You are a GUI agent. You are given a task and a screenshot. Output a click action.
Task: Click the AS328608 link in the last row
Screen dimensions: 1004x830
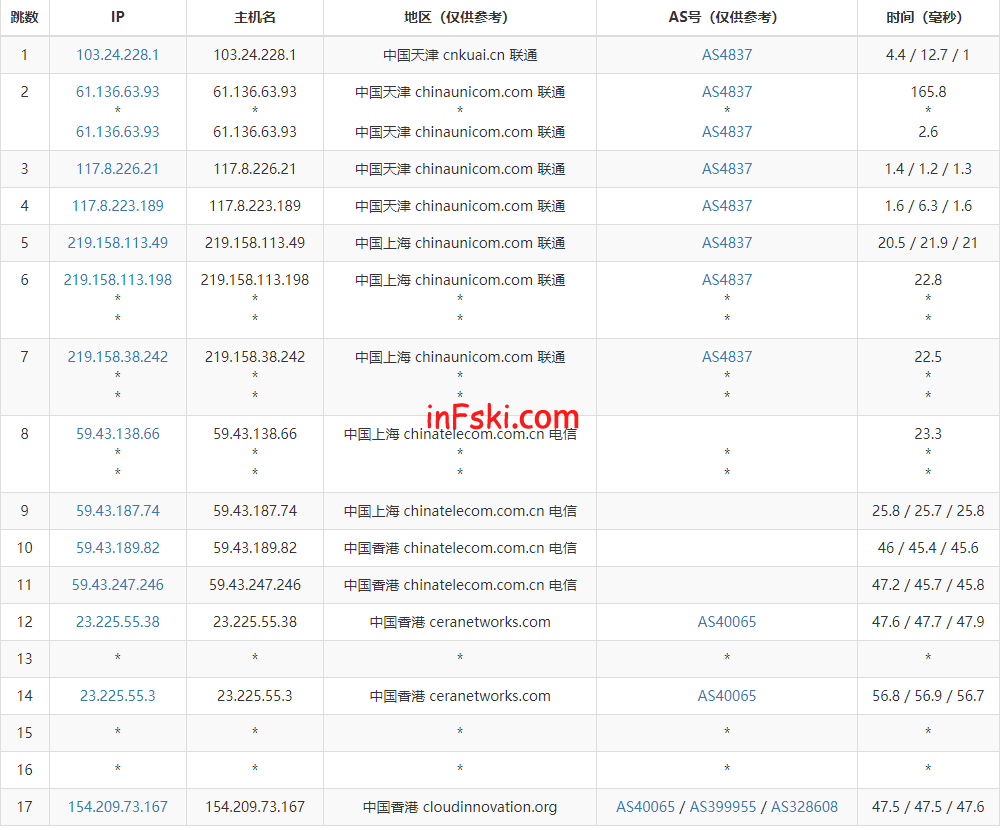(x=804, y=807)
